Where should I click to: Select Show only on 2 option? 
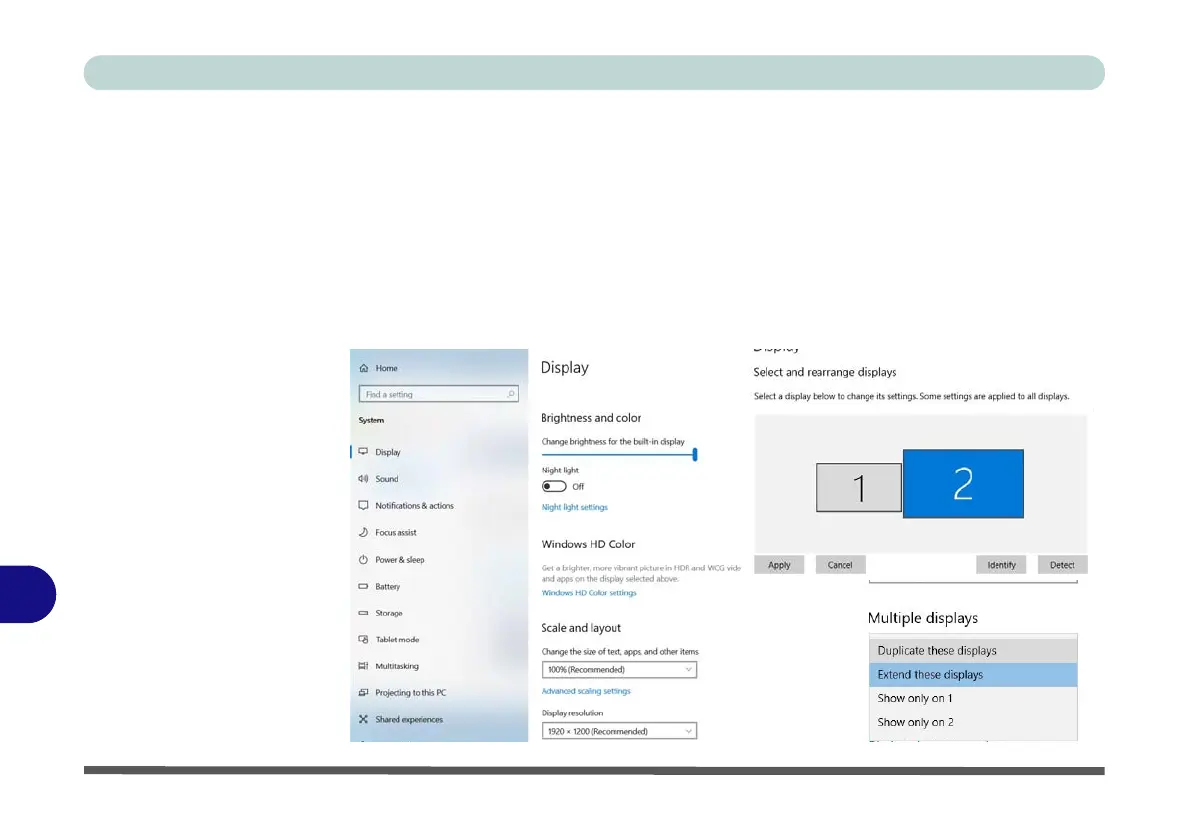[x=973, y=722]
